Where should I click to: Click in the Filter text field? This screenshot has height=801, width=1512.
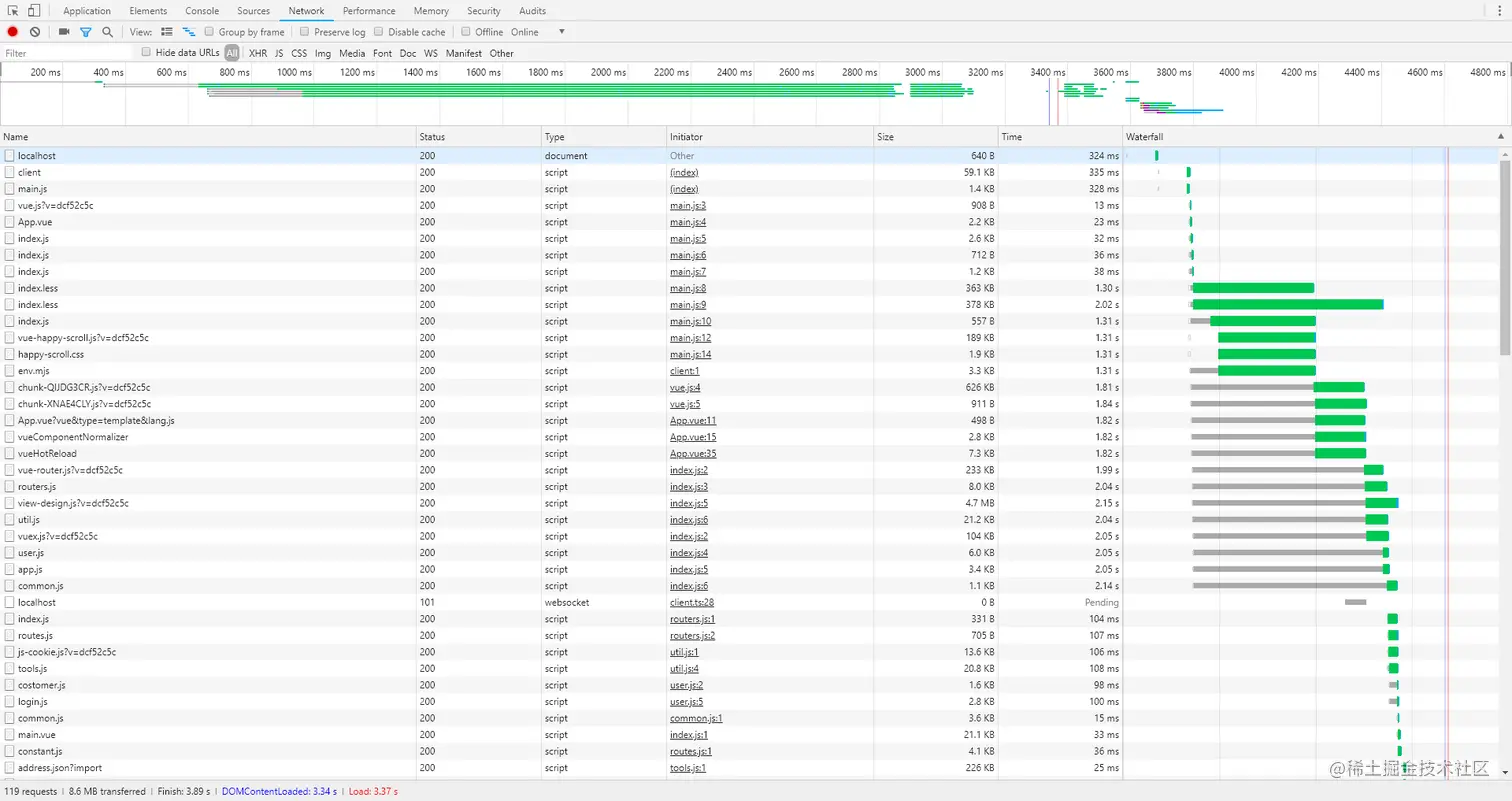(x=68, y=53)
